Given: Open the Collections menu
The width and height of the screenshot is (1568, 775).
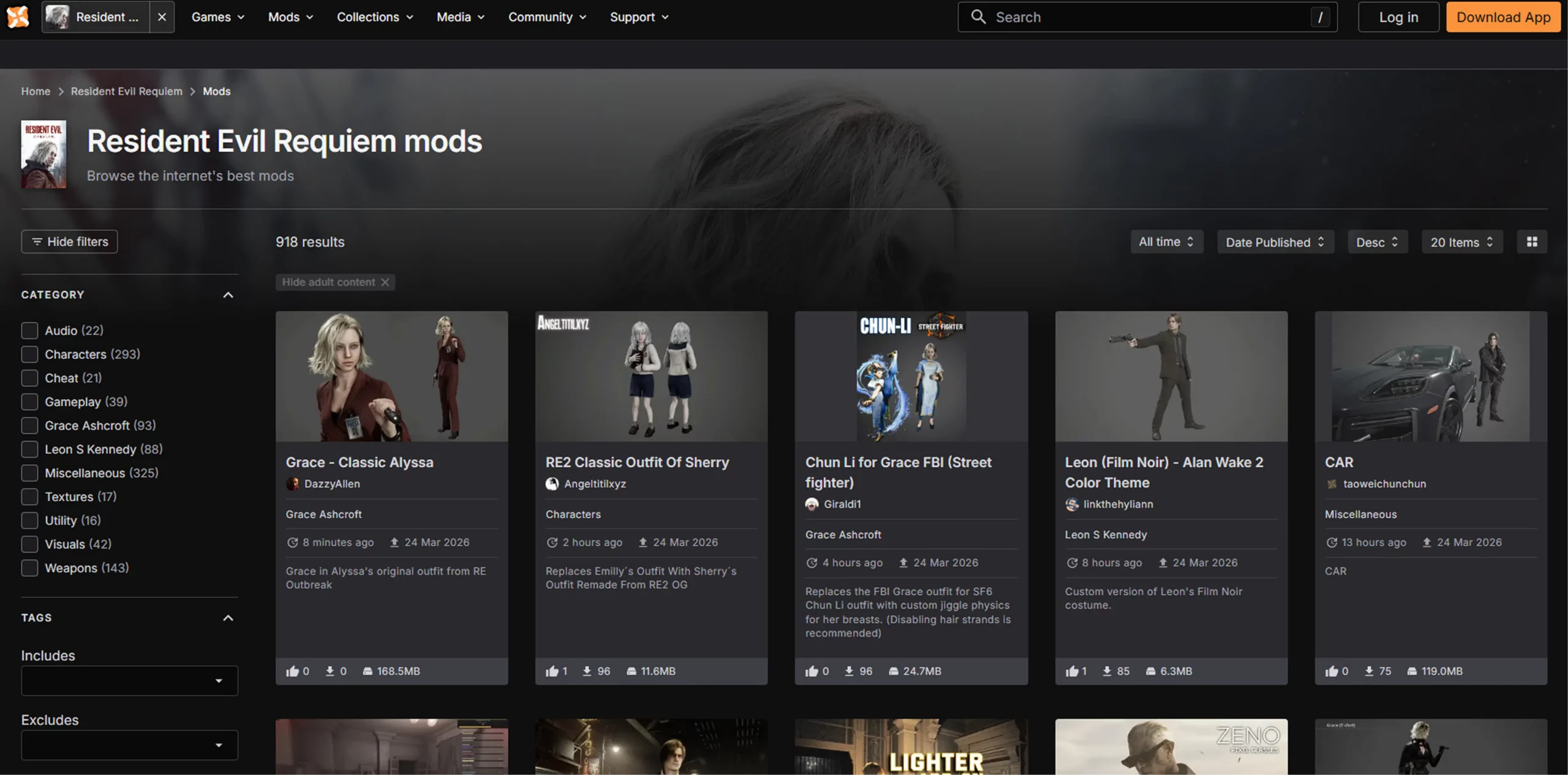Looking at the screenshot, I should coord(374,17).
